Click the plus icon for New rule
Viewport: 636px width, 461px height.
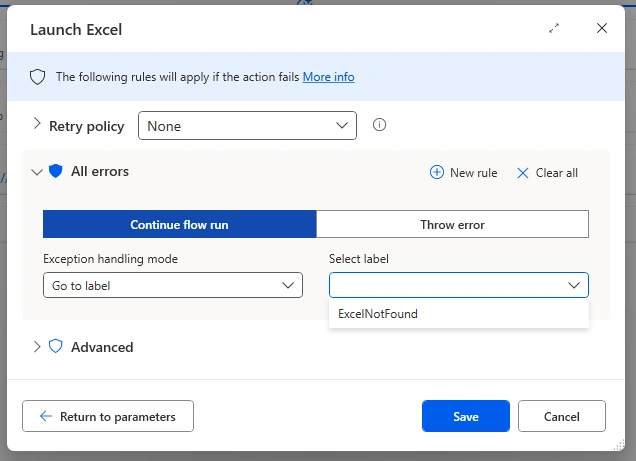point(437,172)
